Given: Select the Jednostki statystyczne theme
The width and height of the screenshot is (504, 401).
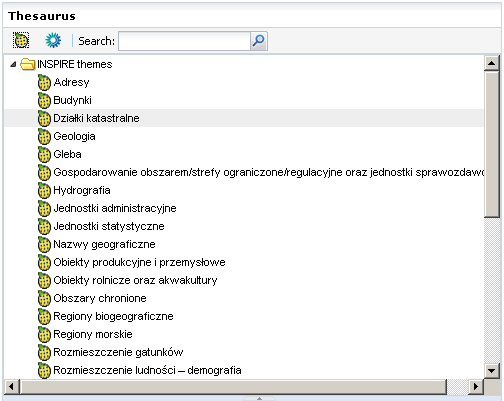Looking at the screenshot, I should point(109,226).
